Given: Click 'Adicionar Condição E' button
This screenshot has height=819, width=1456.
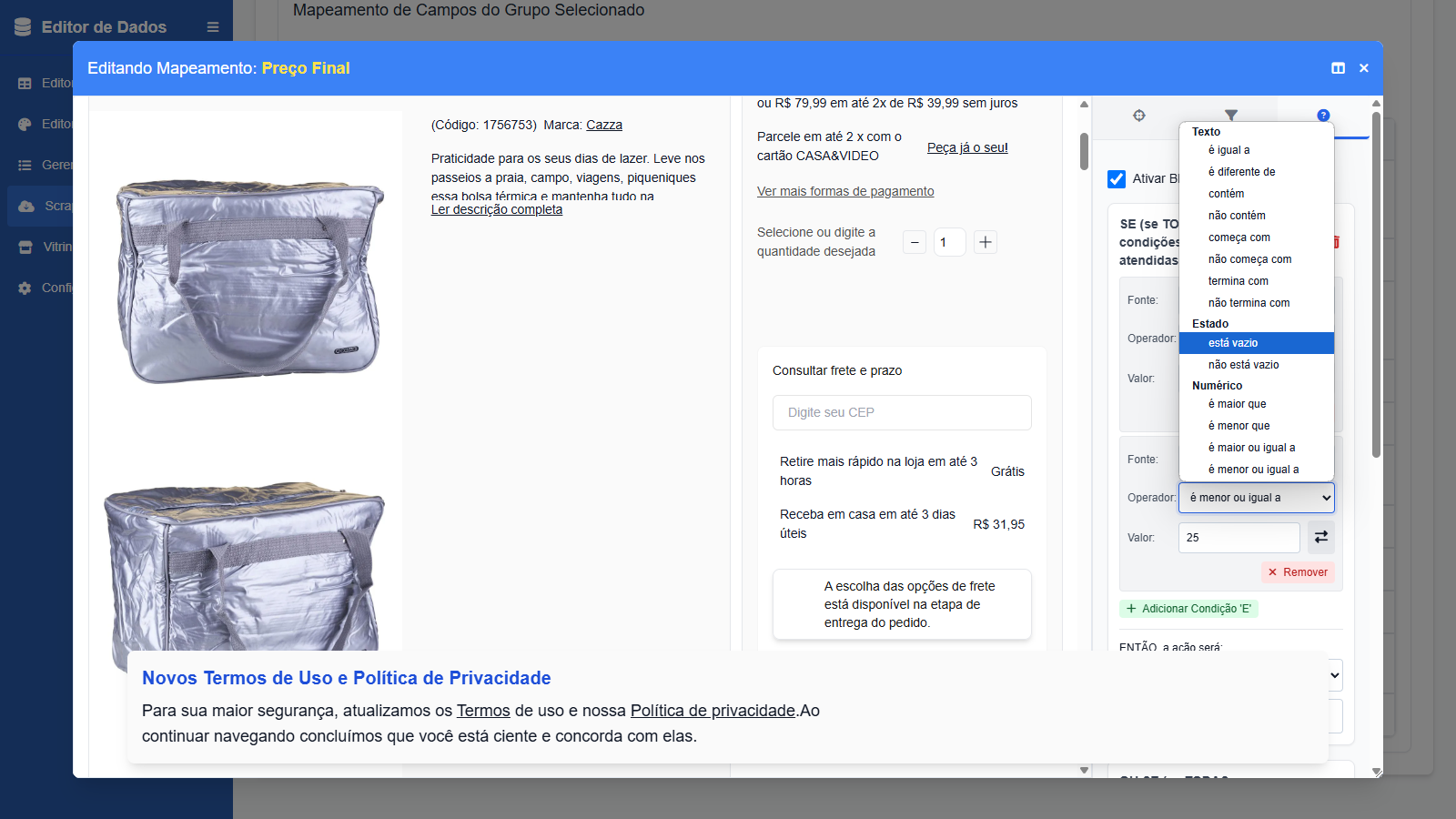Looking at the screenshot, I should (x=1188, y=609).
